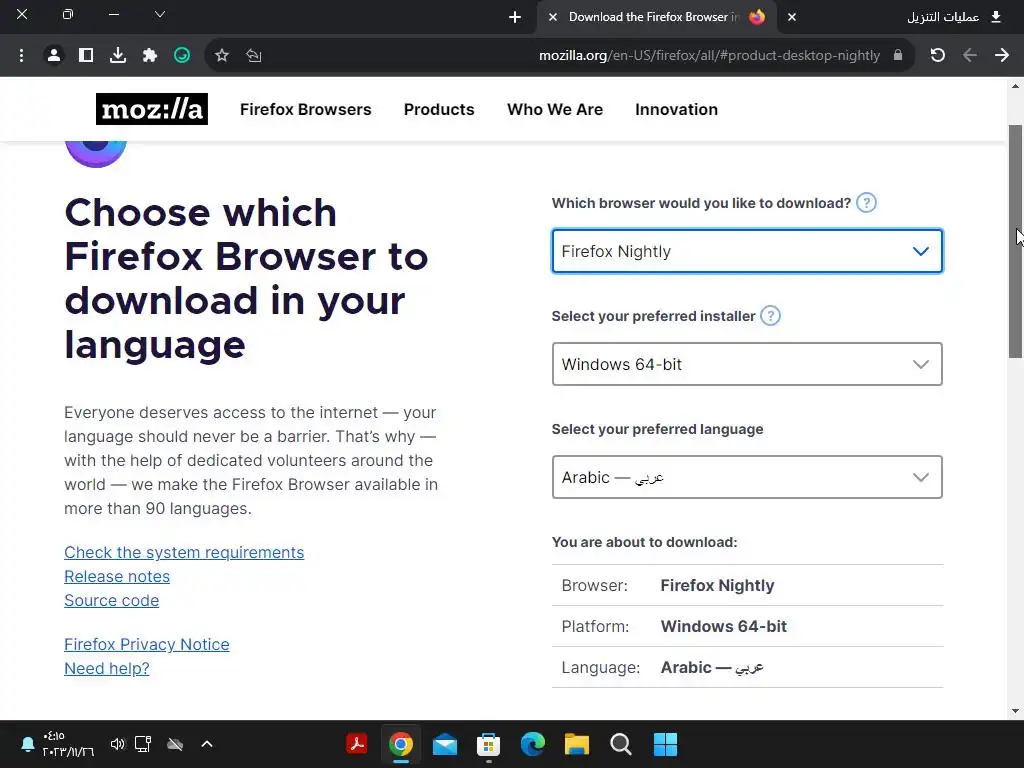Open the tab search chevron in the title bar
Viewport: 1024px width, 768px height.
pos(160,14)
